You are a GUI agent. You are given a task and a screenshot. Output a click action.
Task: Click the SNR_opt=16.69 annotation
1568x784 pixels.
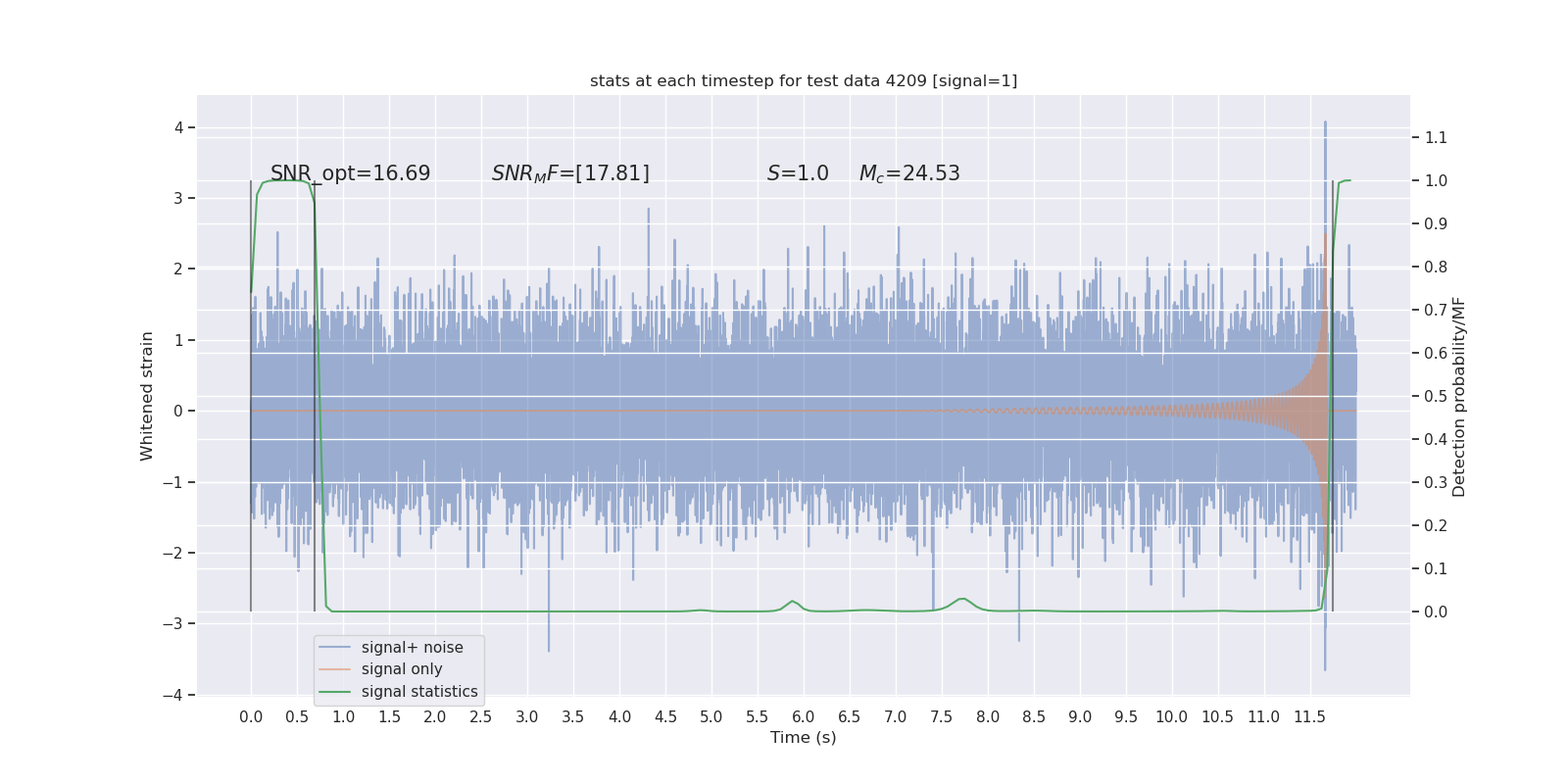(350, 173)
